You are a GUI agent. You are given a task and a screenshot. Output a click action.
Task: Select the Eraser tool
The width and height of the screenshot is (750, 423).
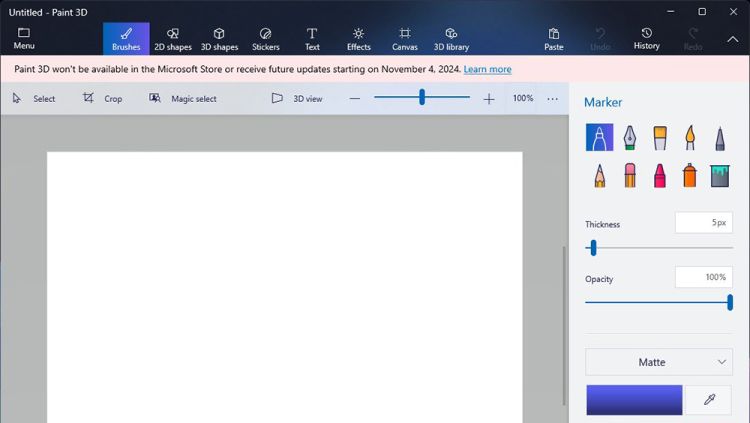click(629, 175)
